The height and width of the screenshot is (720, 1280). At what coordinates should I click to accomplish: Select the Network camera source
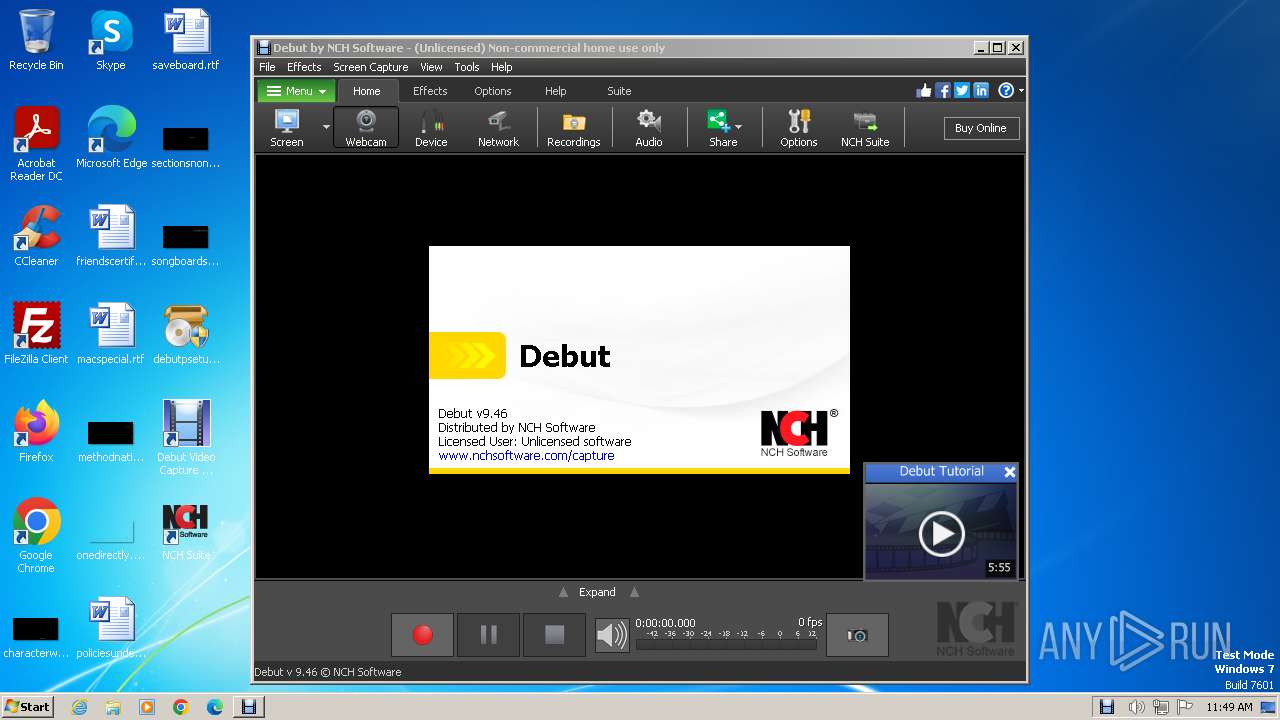(x=498, y=128)
